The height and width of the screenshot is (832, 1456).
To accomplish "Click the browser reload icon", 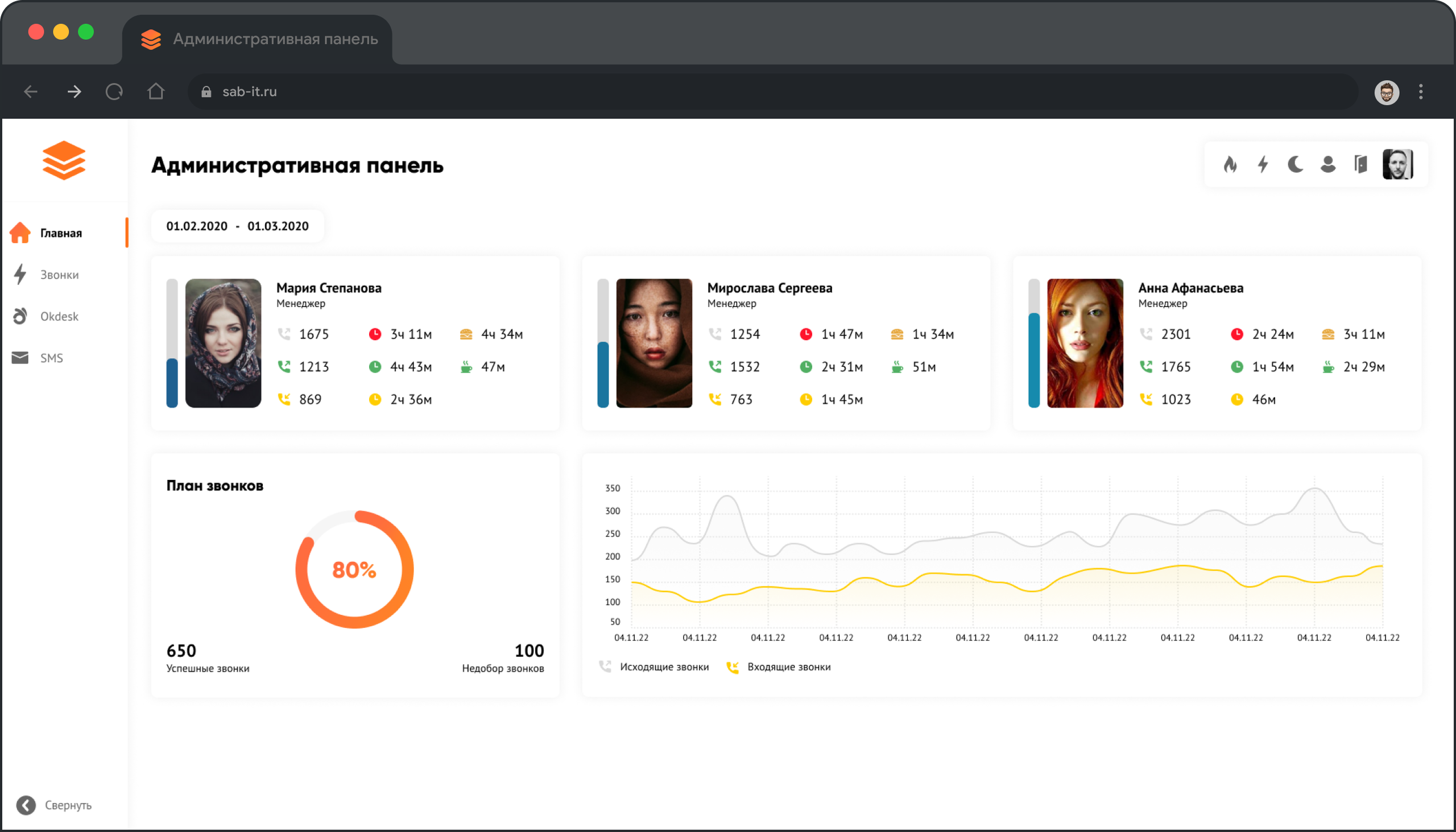I will tap(114, 92).
